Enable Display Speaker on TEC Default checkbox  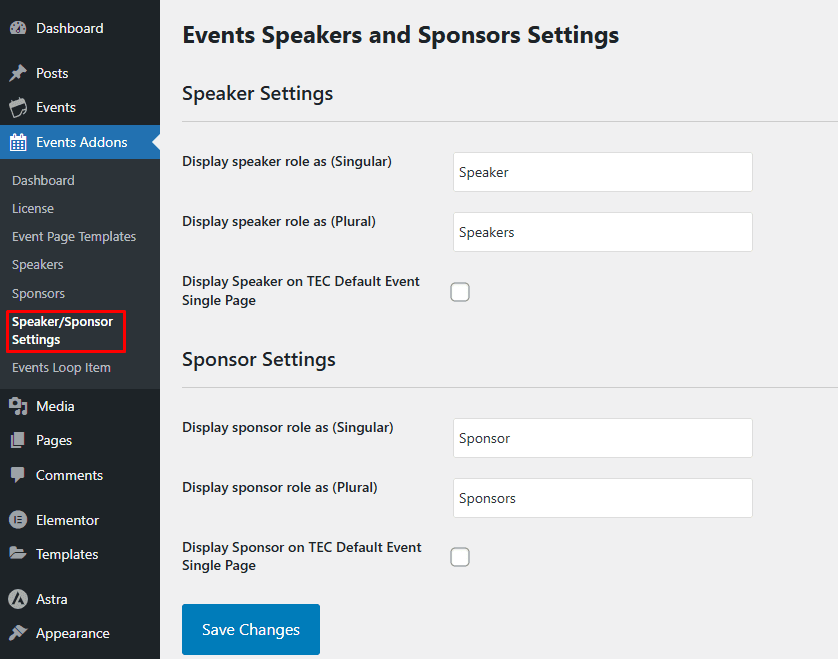tap(460, 292)
